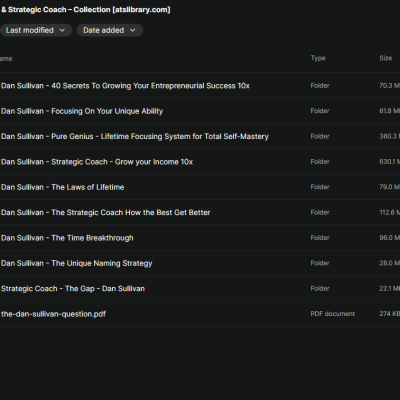Click the collection title containing atslibrary.com
The height and width of the screenshot is (400, 400).
click(x=85, y=10)
